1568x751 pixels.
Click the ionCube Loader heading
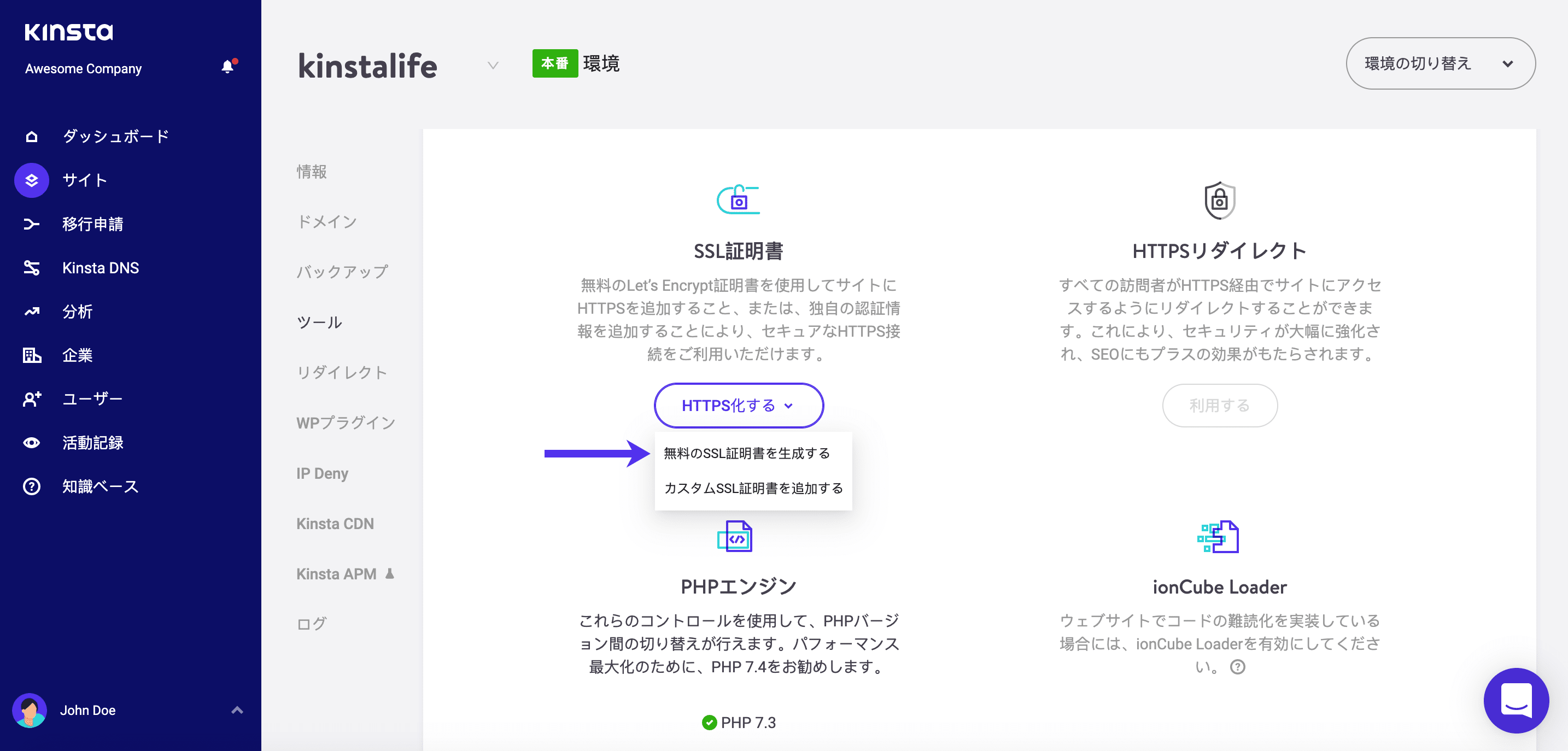coord(1219,586)
